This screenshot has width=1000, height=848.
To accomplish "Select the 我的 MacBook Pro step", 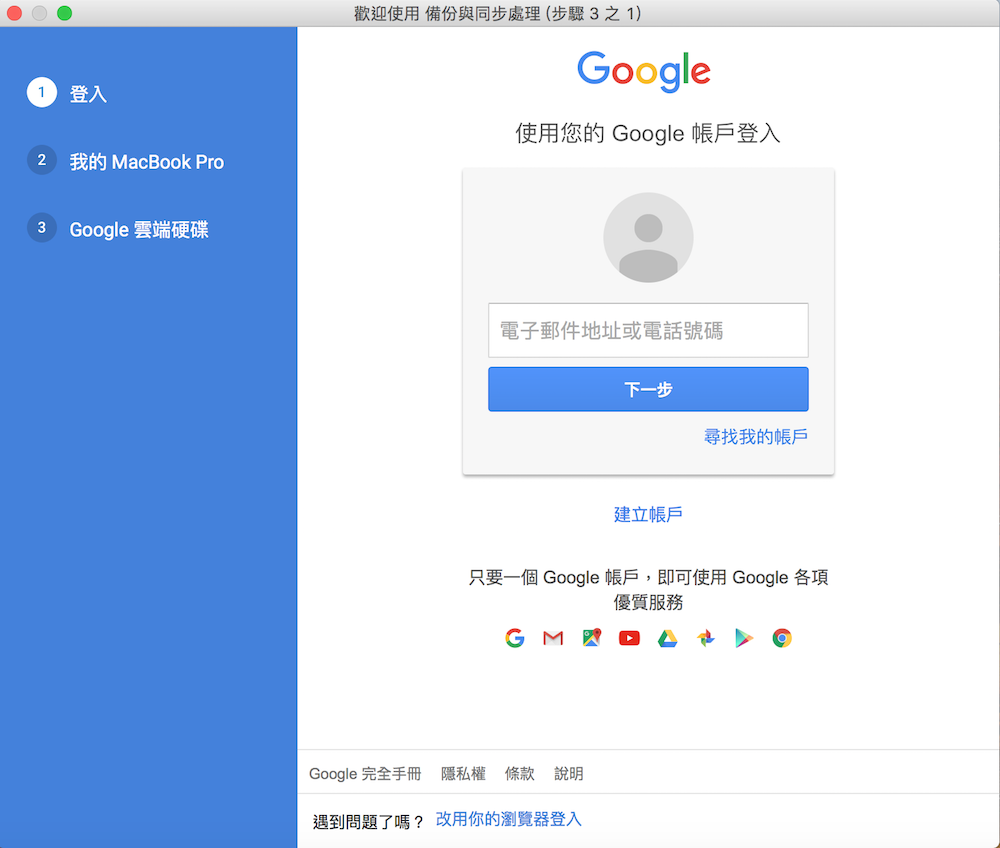I will 146,160.
